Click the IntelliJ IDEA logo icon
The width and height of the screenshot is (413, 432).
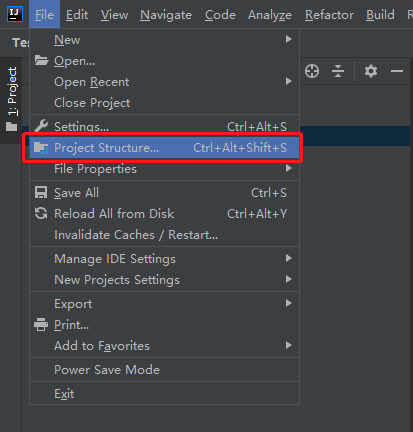tap(15, 14)
